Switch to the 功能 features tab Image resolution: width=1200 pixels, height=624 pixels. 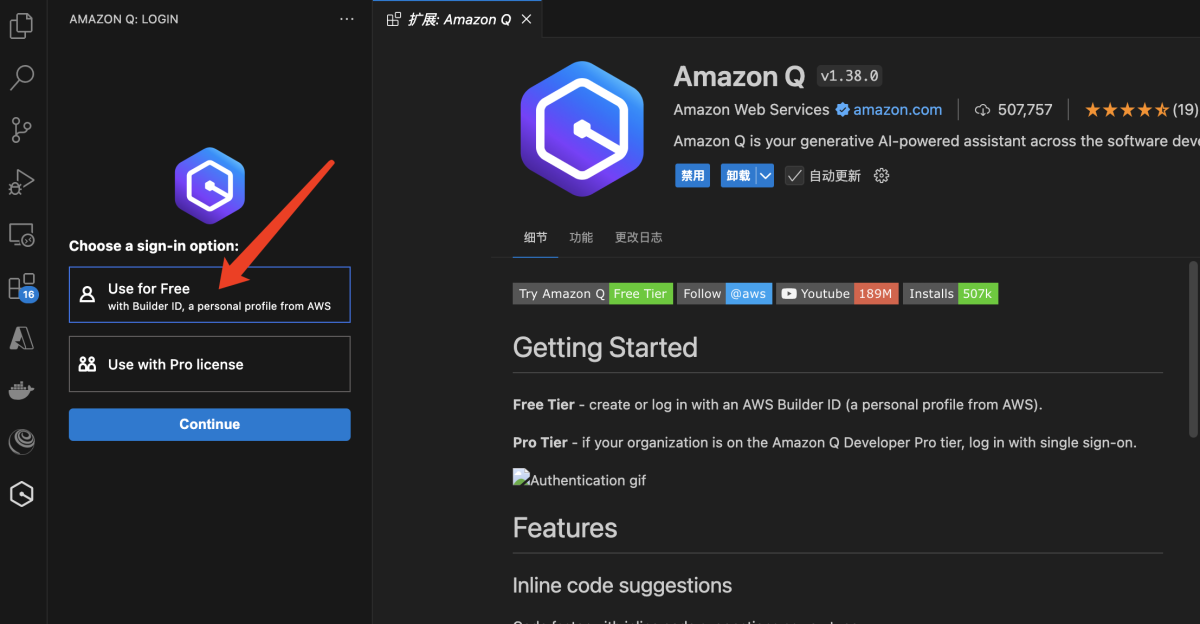tap(581, 238)
